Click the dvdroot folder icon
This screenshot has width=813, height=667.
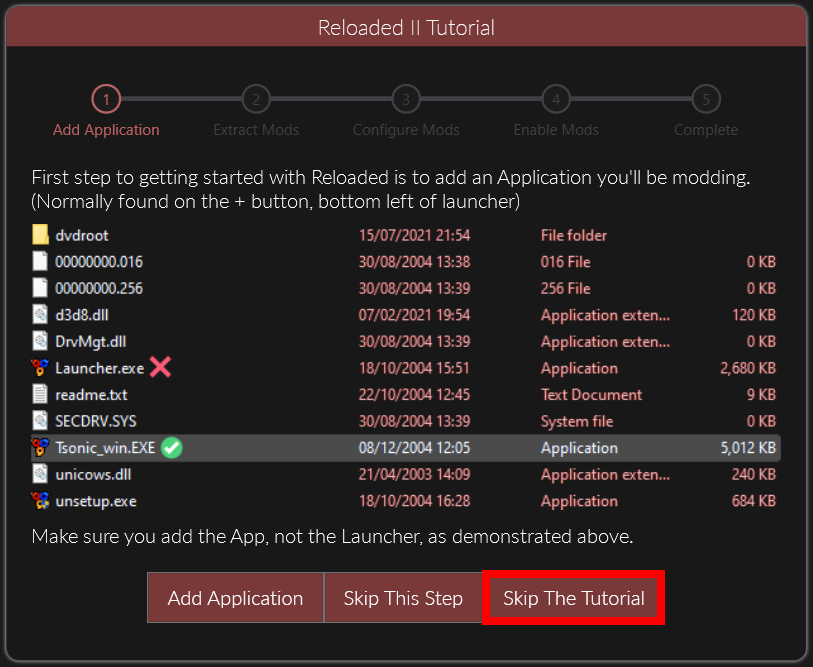pyautogui.click(x=40, y=235)
